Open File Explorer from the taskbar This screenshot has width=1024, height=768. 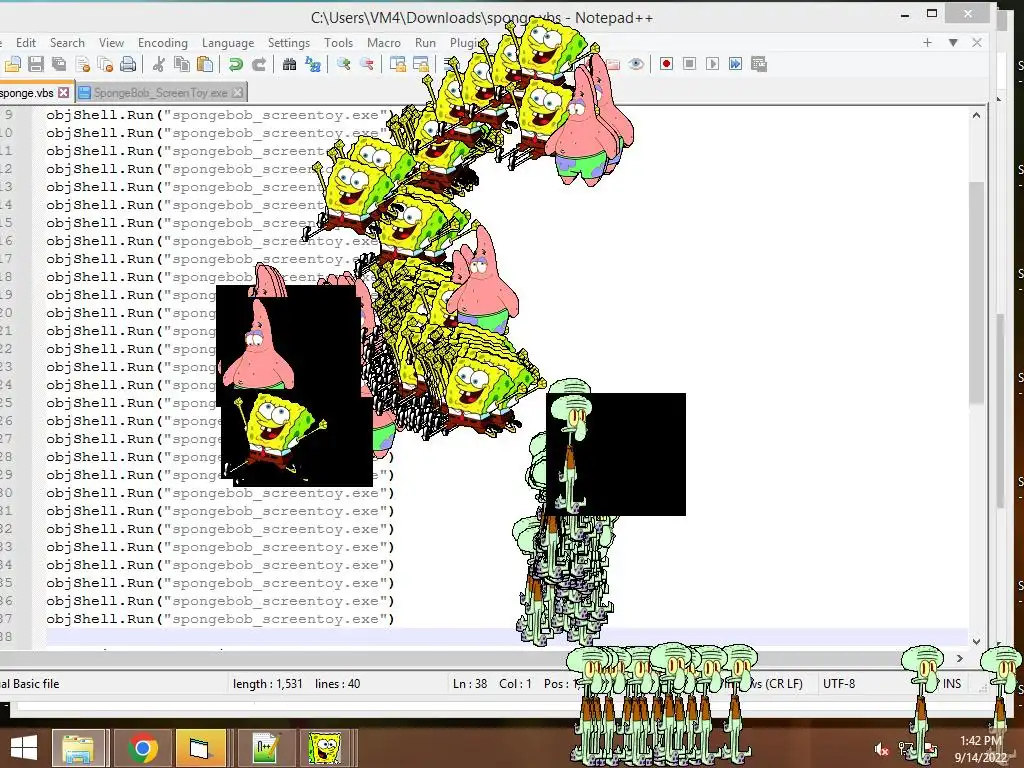pyautogui.click(x=78, y=748)
